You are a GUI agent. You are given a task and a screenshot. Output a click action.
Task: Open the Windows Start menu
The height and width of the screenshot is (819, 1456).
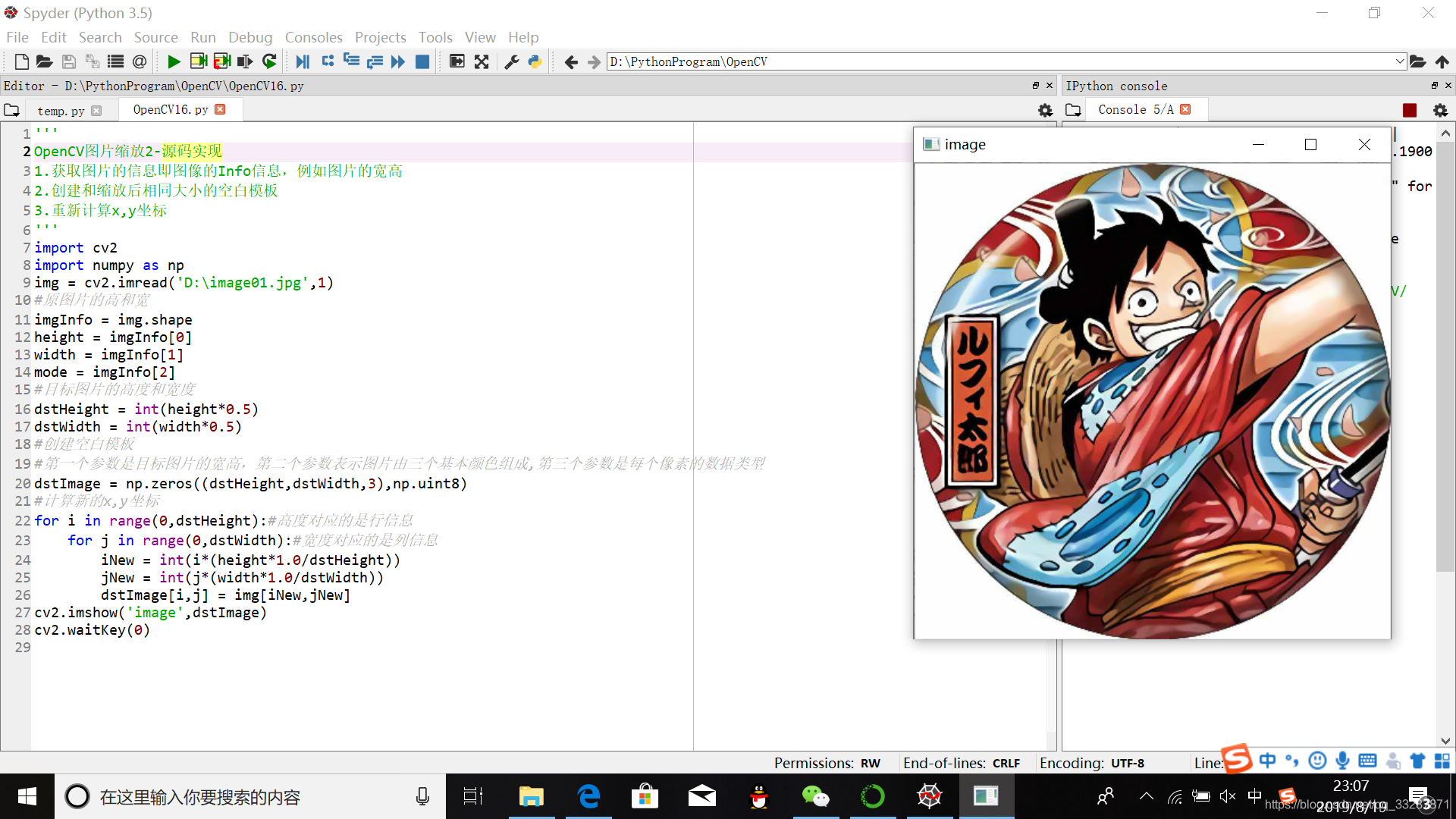[x=27, y=796]
